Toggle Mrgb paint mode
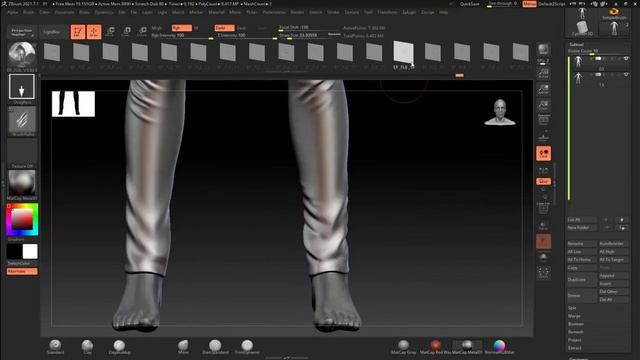 156,28
